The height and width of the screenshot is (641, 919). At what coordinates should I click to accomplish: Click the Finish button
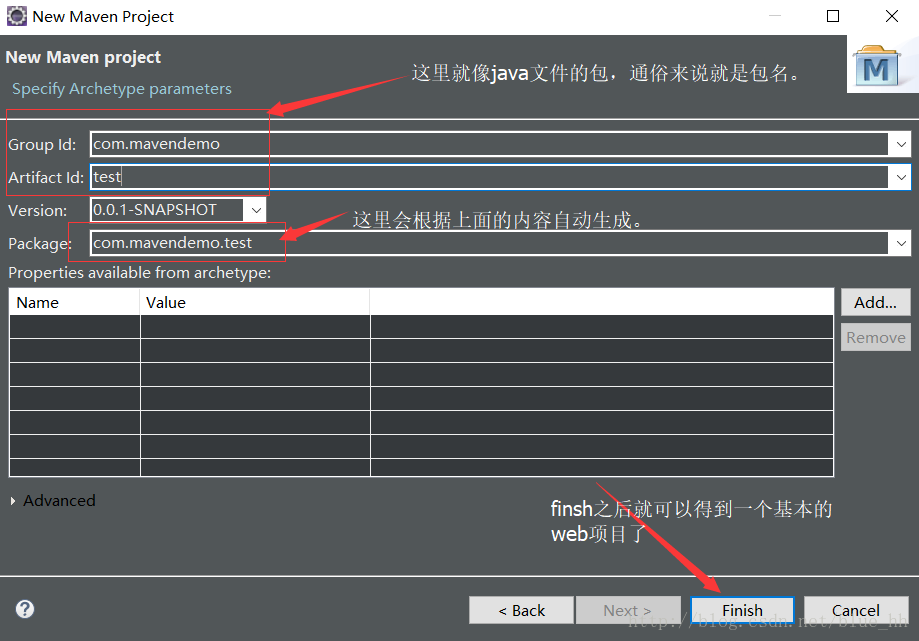(x=742, y=611)
